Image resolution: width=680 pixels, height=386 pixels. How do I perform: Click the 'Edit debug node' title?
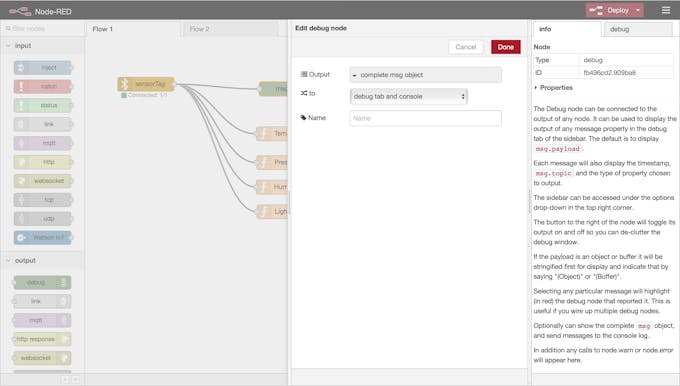[321, 28]
